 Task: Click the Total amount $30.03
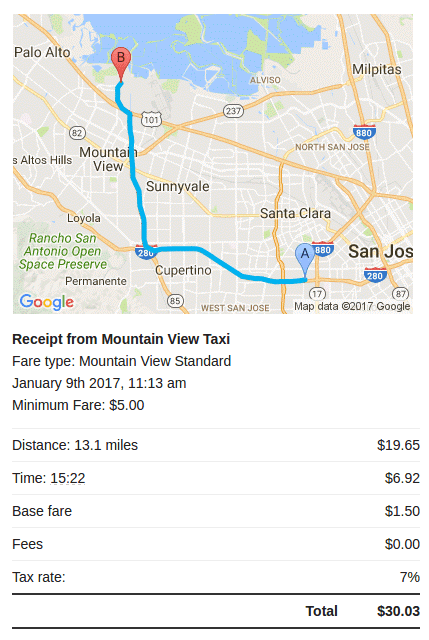tap(398, 611)
